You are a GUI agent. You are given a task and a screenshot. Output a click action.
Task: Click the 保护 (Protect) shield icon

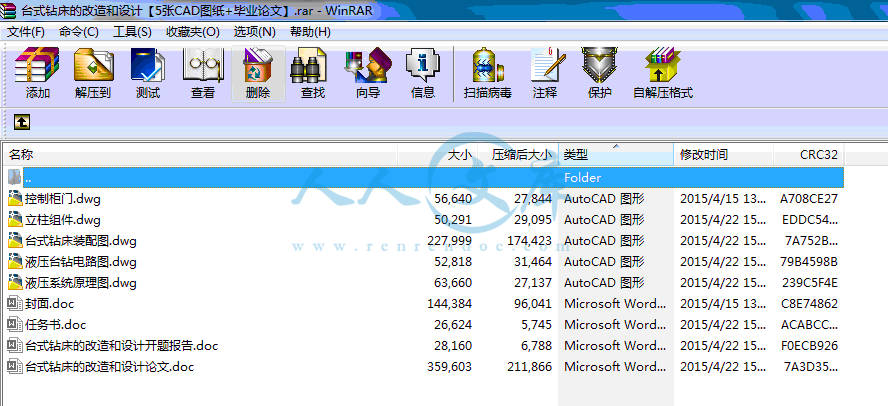[599, 65]
